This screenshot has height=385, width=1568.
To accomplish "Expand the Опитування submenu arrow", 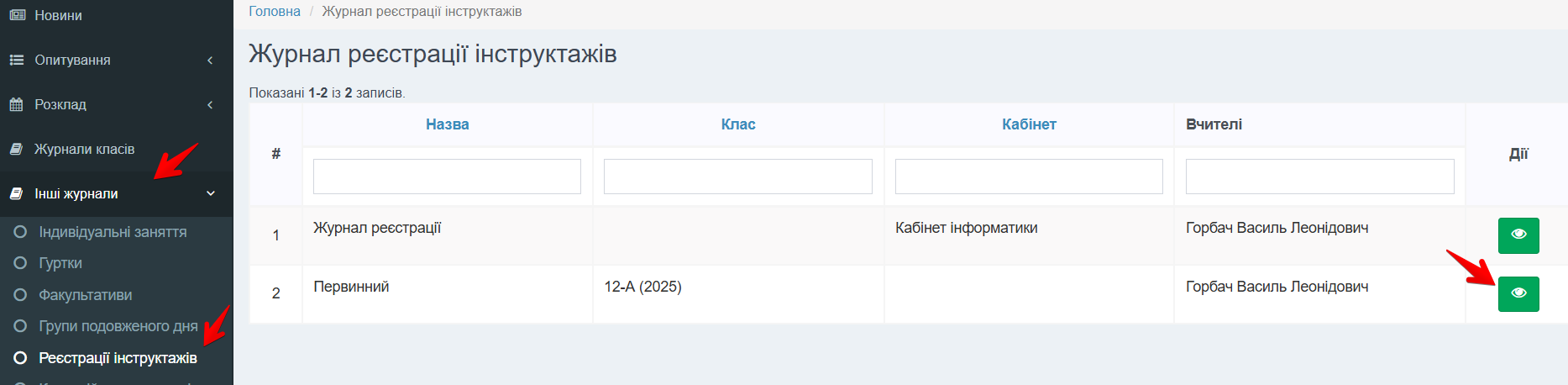I will (x=210, y=60).
